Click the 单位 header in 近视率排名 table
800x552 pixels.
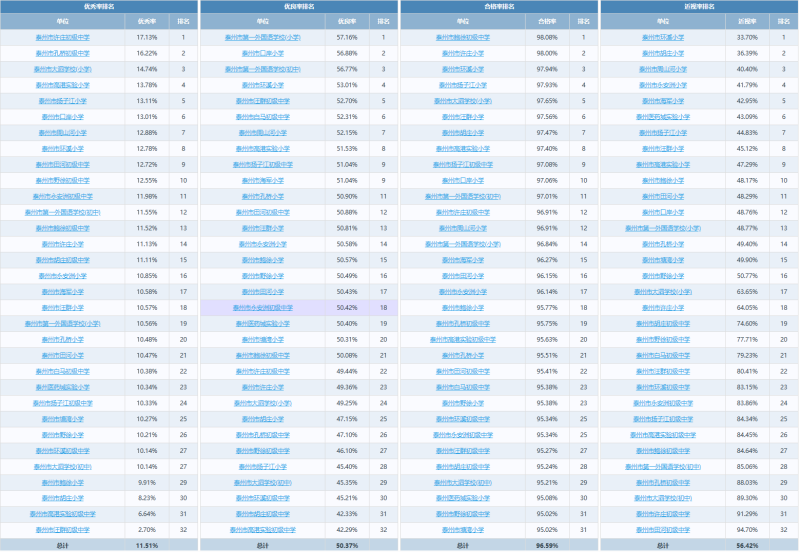pos(663,20)
